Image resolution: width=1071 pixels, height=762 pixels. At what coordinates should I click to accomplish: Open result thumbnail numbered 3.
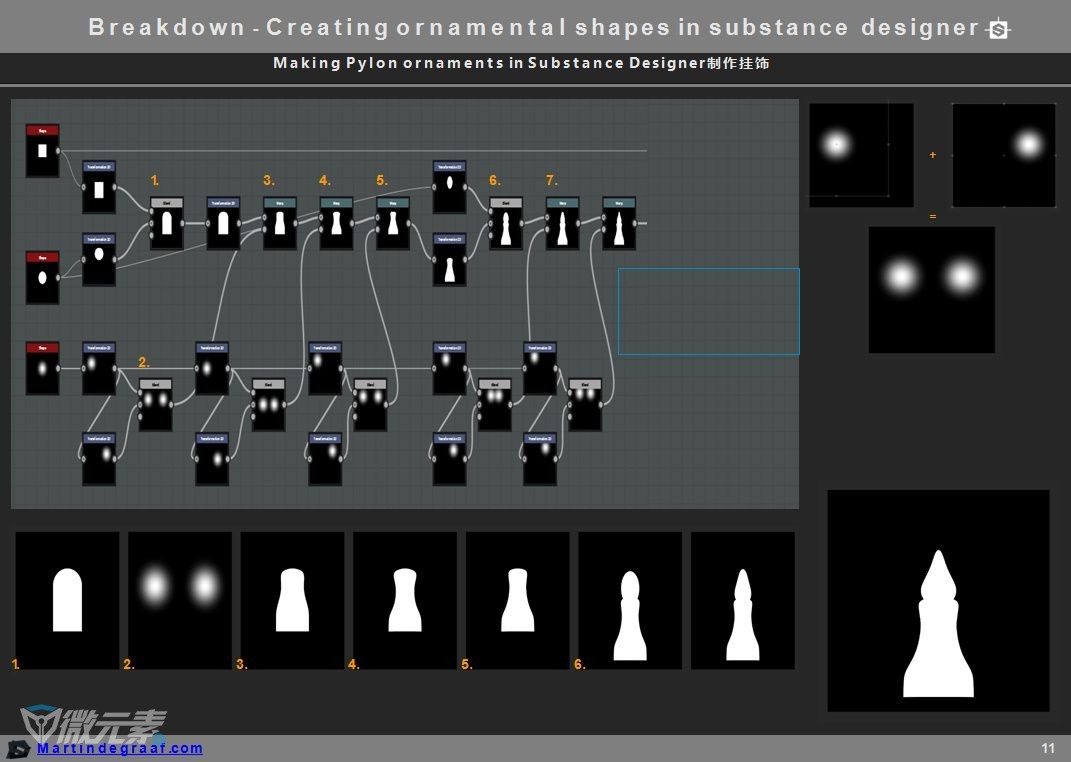coord(292,600)
